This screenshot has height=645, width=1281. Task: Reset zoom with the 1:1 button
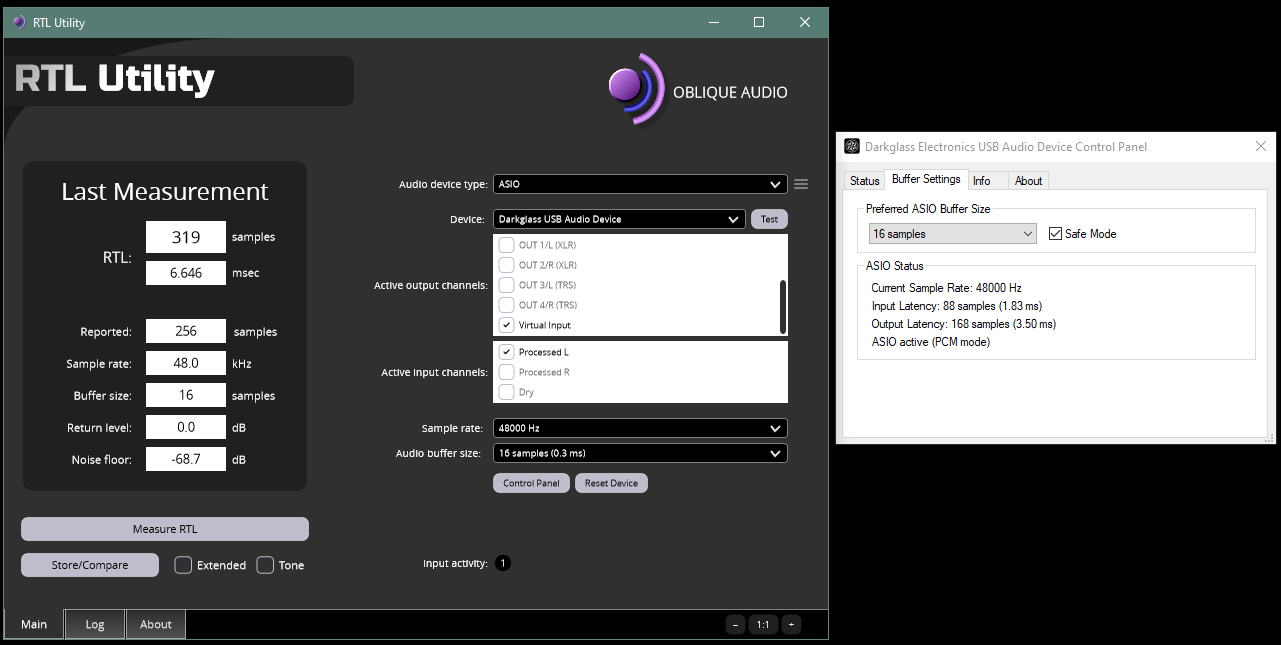point(763,625)
